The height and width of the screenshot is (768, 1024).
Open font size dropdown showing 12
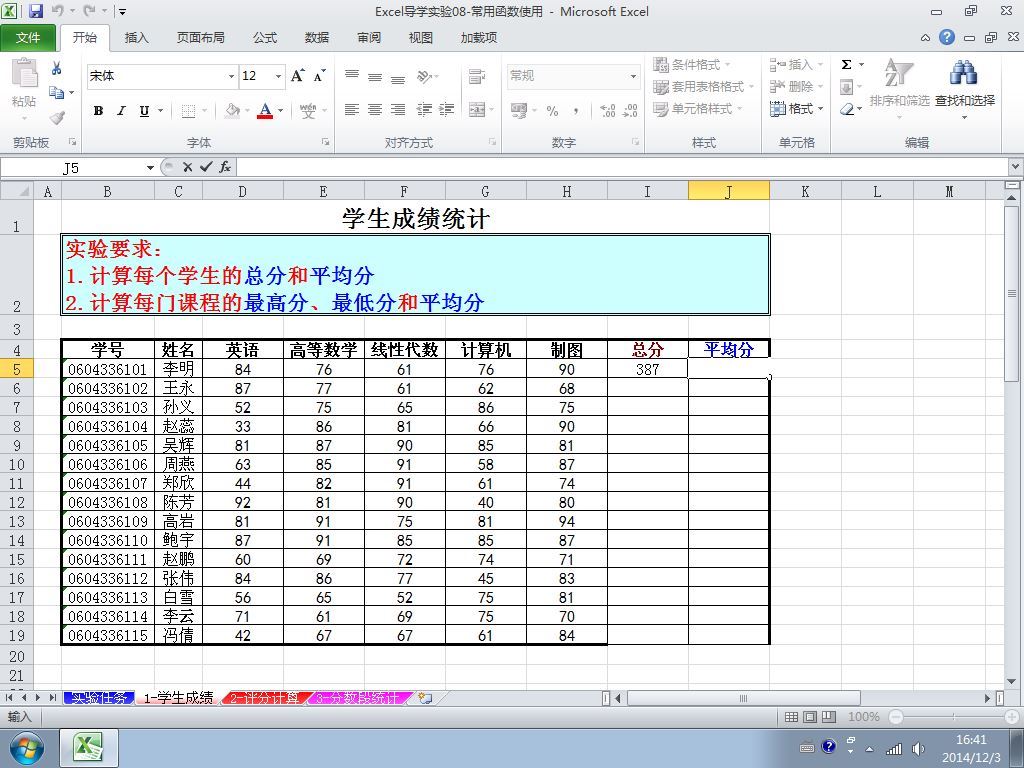coord(278,76)
